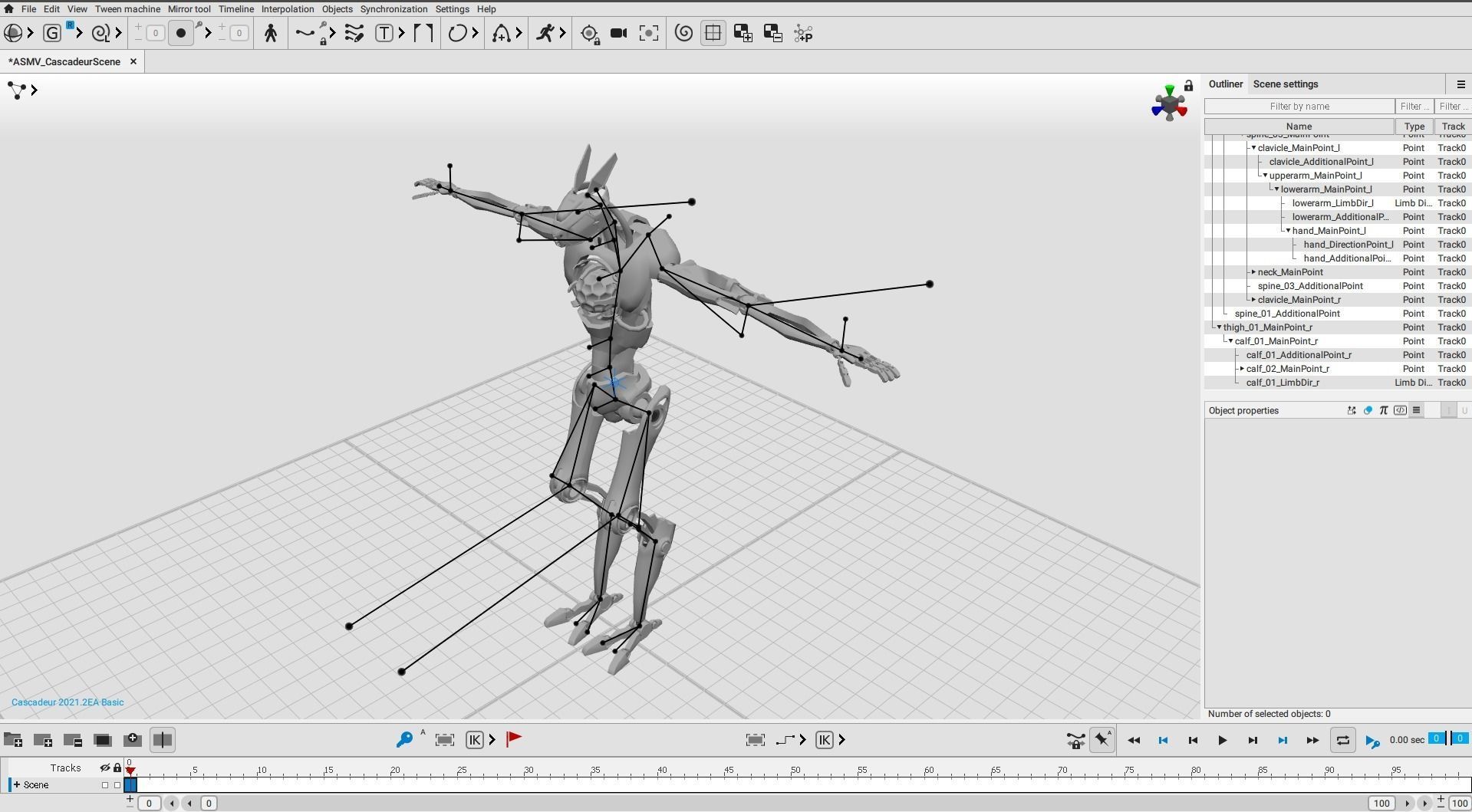This screenshot has height=812, width=1472.
Task: Click the remove track icon with minus
Action: (73, 740)
